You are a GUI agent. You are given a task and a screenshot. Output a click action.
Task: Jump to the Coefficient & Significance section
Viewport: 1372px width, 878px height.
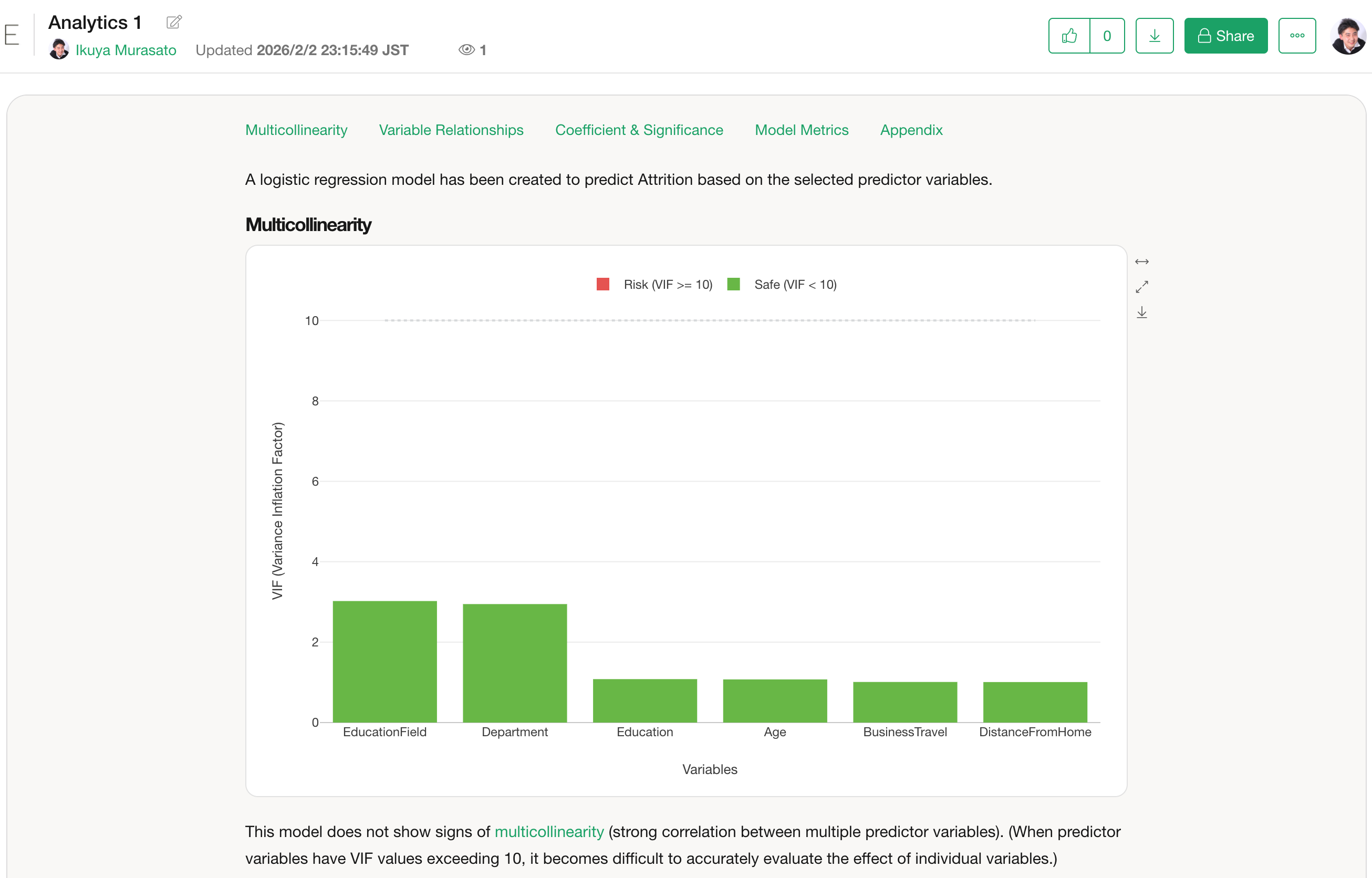click(x=639, y=130)
